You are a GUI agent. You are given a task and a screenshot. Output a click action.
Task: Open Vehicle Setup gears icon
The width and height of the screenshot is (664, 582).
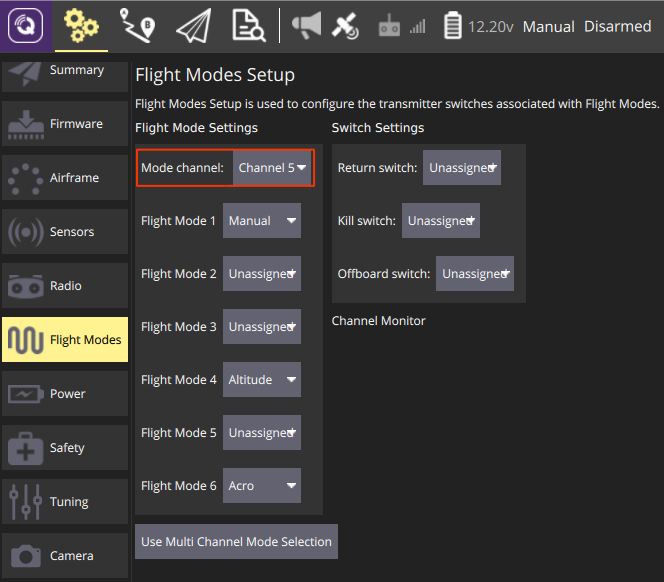pyautogui.click(x=81, y=26)
